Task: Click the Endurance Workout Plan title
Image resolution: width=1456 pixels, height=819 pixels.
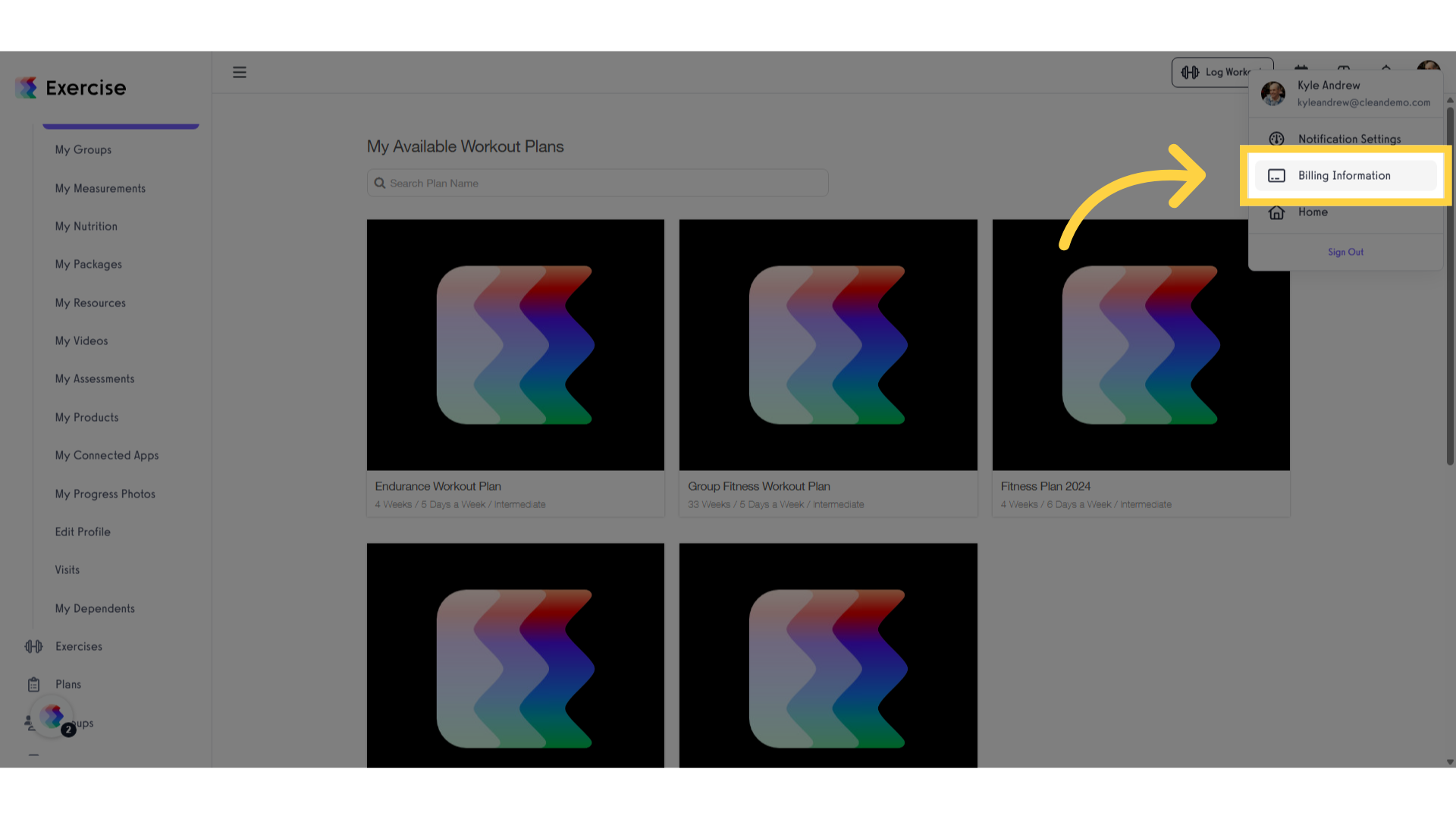Action: (x=438, y=486)
